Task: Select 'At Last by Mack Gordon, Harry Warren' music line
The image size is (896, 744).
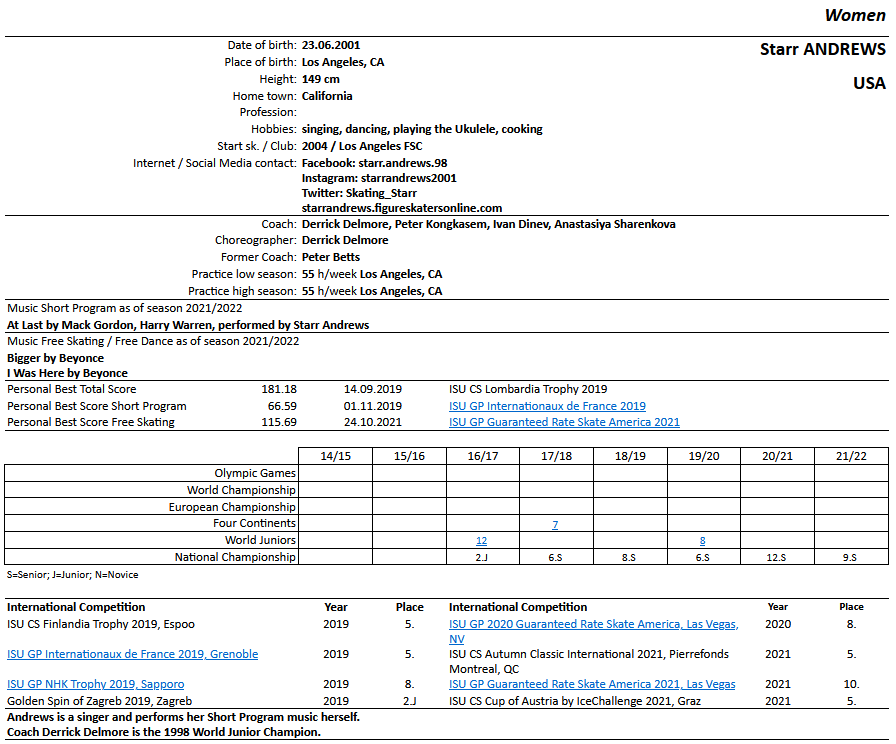Action: pos(188,325)
